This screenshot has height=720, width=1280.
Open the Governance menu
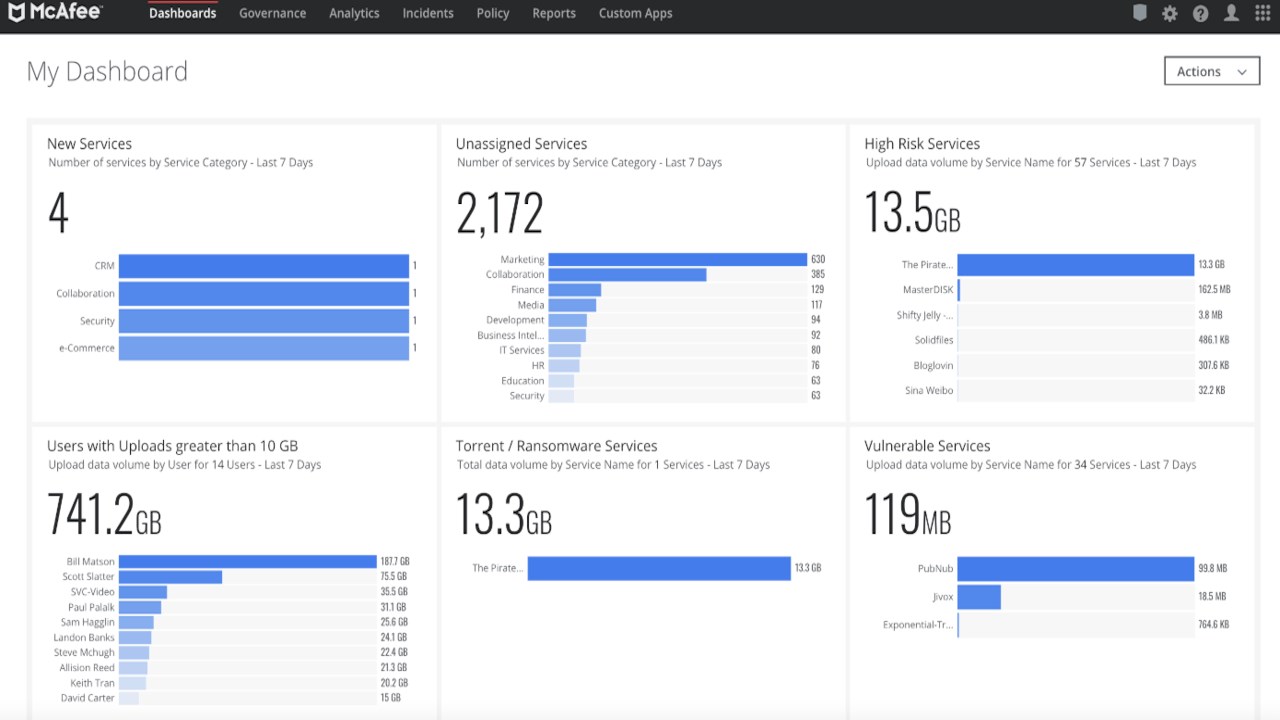point(272,13)
